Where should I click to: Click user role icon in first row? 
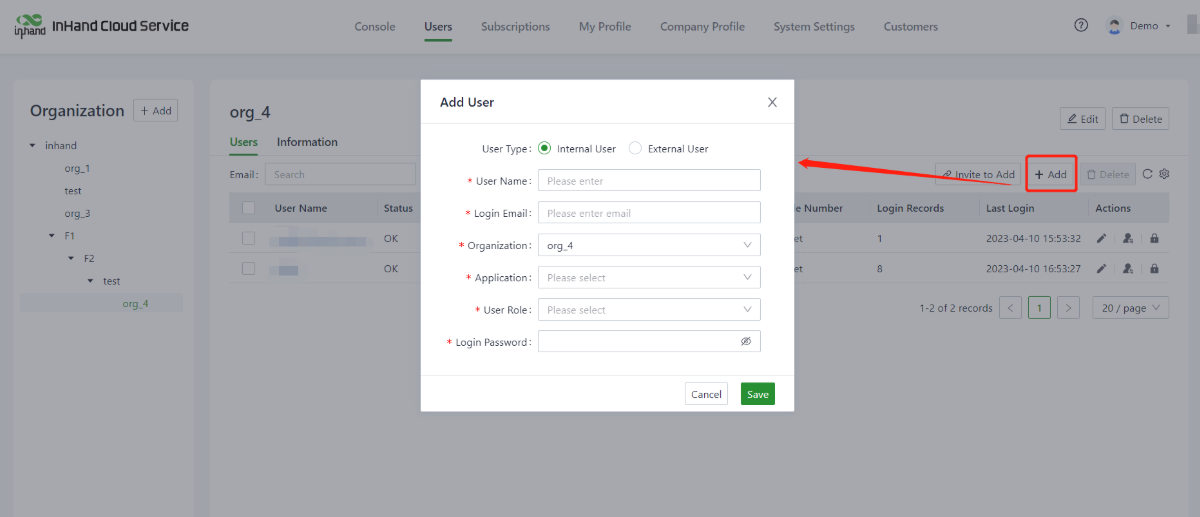point(1128,239)
